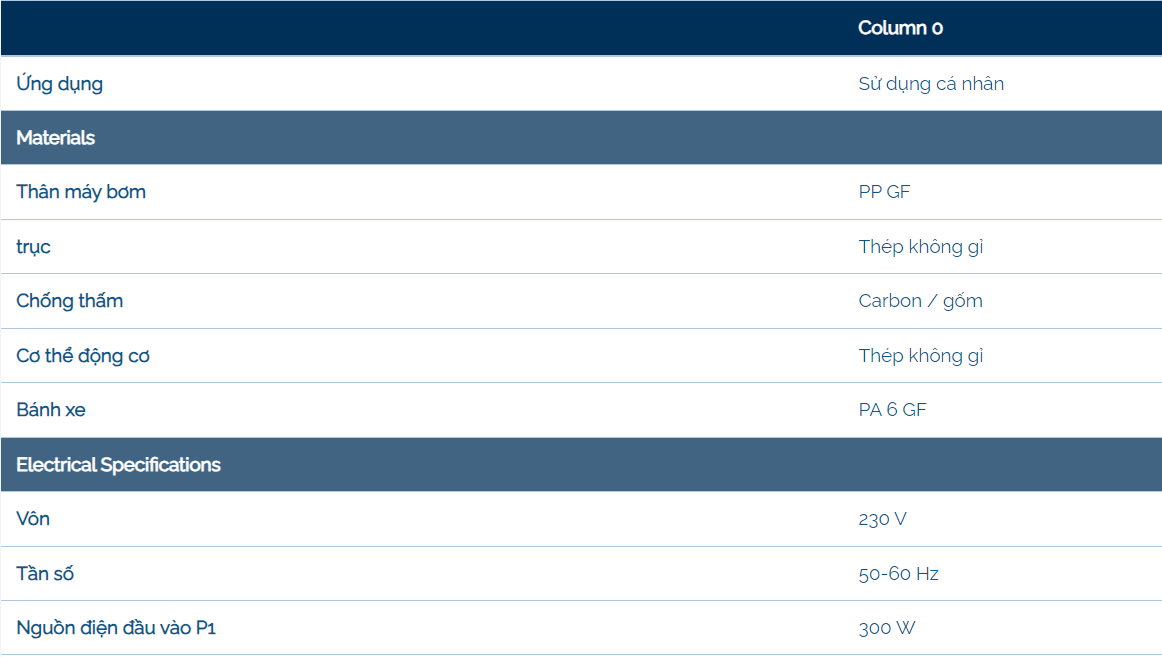The height and width of the screenshot is (657, 1162).
Task: Collapse the Materials section header
Action: point(581,138)
